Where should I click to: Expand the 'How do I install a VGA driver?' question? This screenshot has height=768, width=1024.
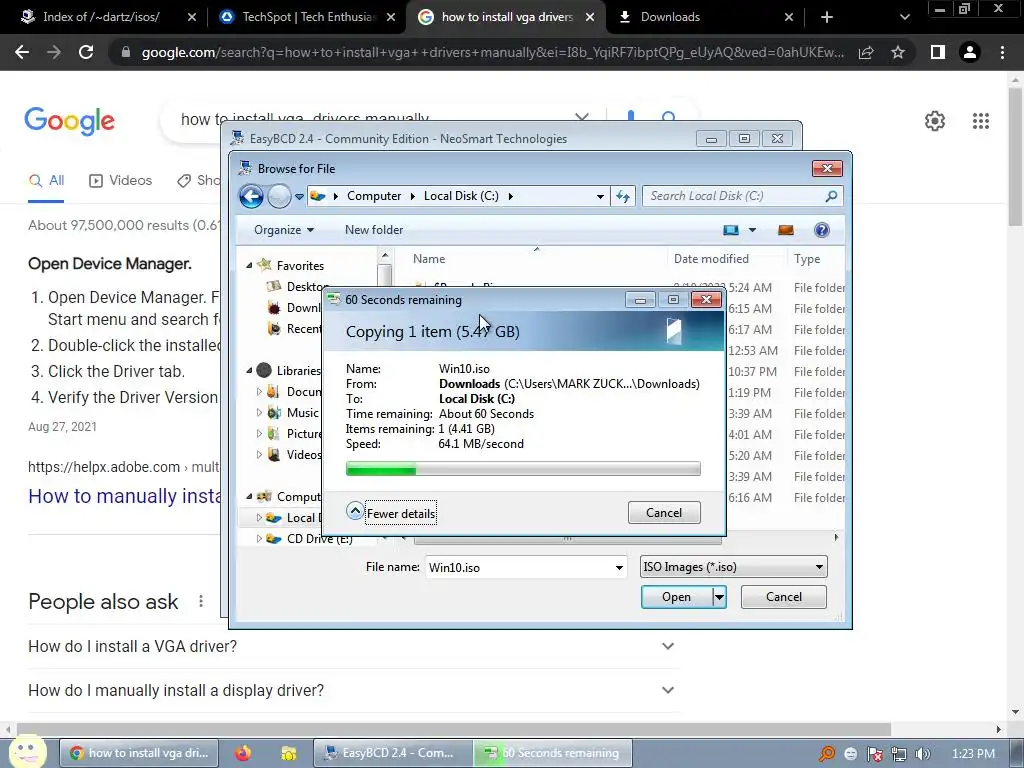[667, 646]
